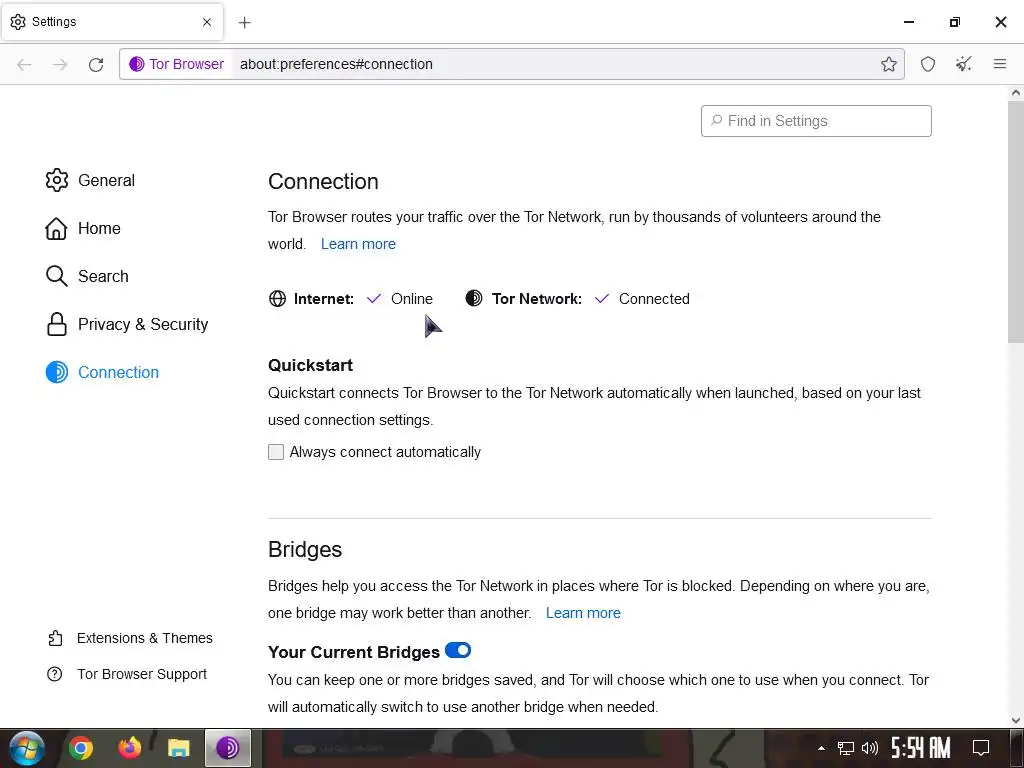Enable Always connect automatically checkbox

[x=276, y=452]
